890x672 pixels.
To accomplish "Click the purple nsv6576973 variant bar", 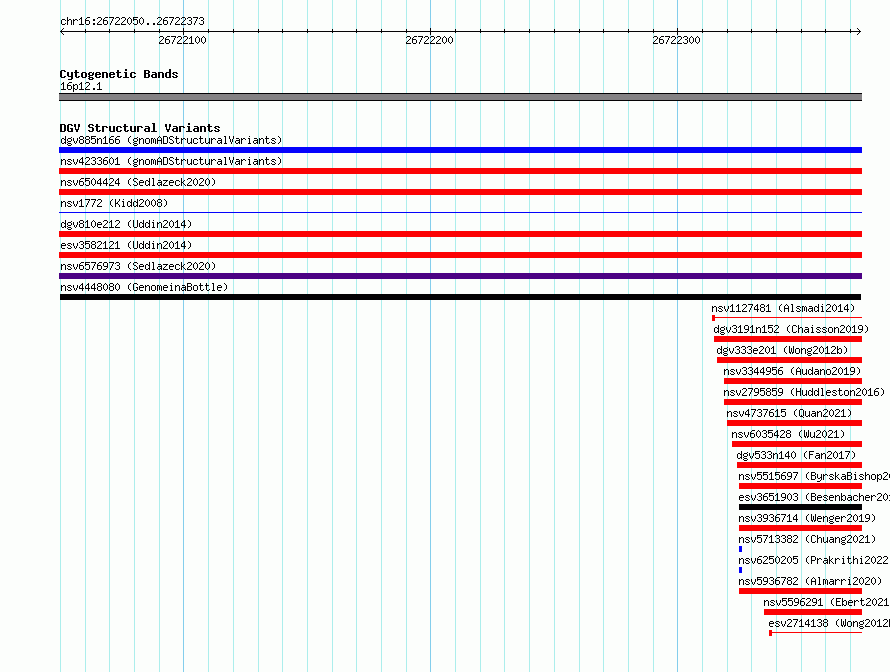I will 460,276.
